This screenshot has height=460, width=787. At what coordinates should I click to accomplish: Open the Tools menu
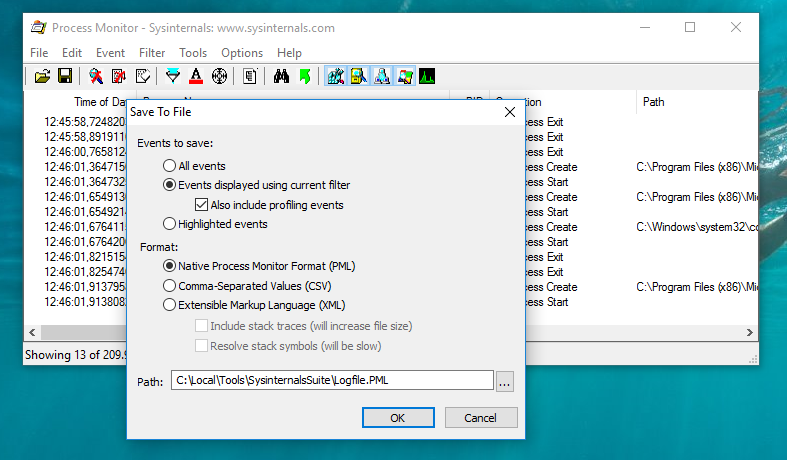[193, 53]
